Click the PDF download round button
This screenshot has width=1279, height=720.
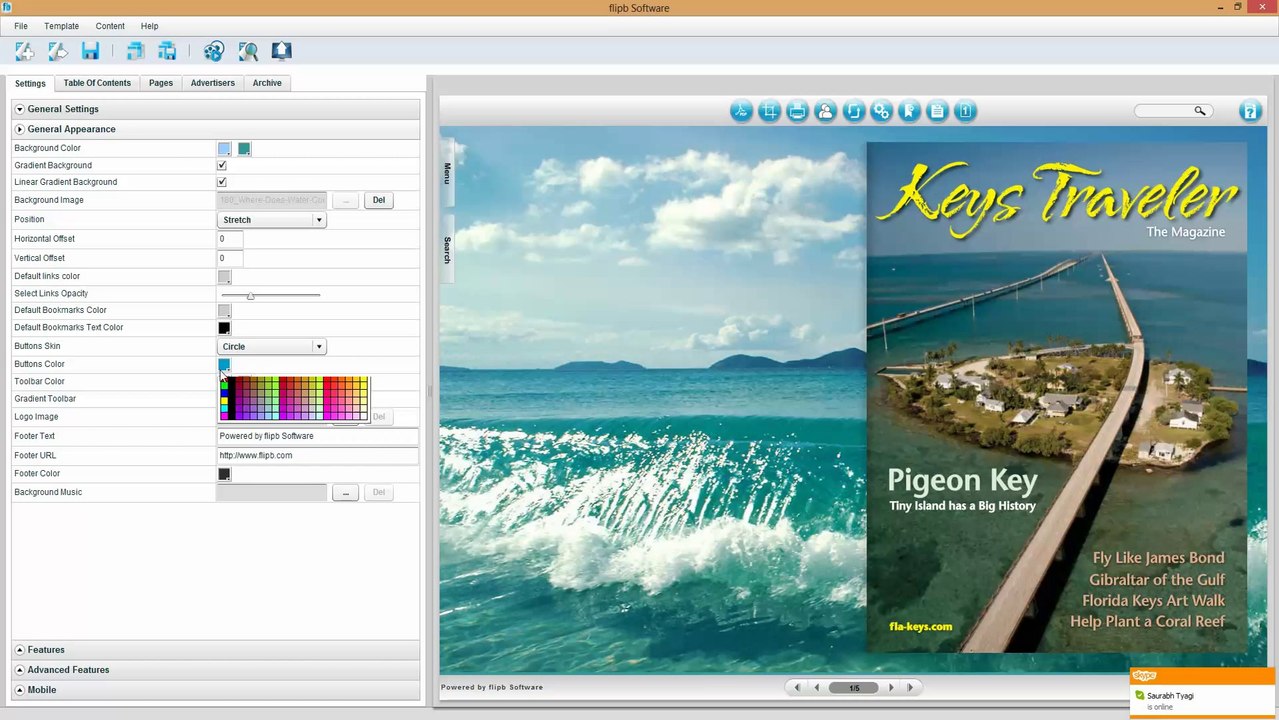741,111
